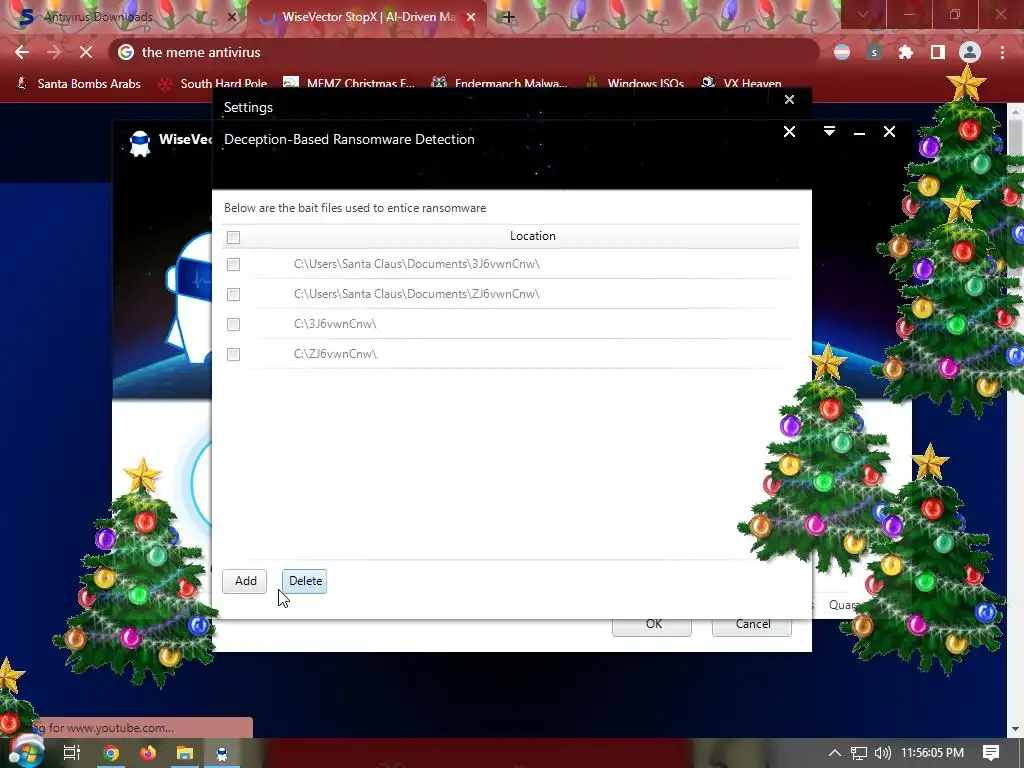The image size is (1024, 768).
Task: Open Task View from the taskbar
Action: (x=72, y=753)
